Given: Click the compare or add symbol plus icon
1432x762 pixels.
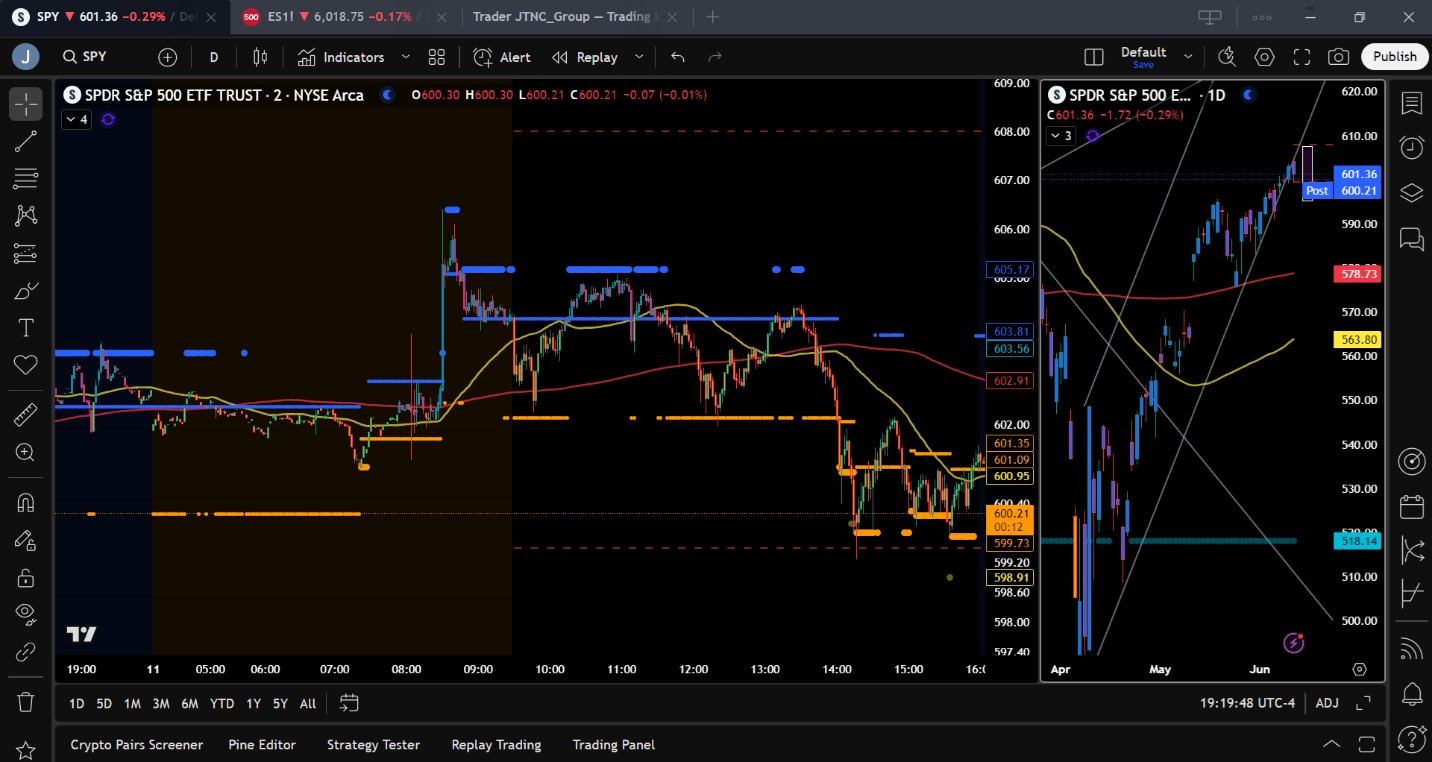Looking at the screenshot, I should pyautogui.click(x=167, y=57).
